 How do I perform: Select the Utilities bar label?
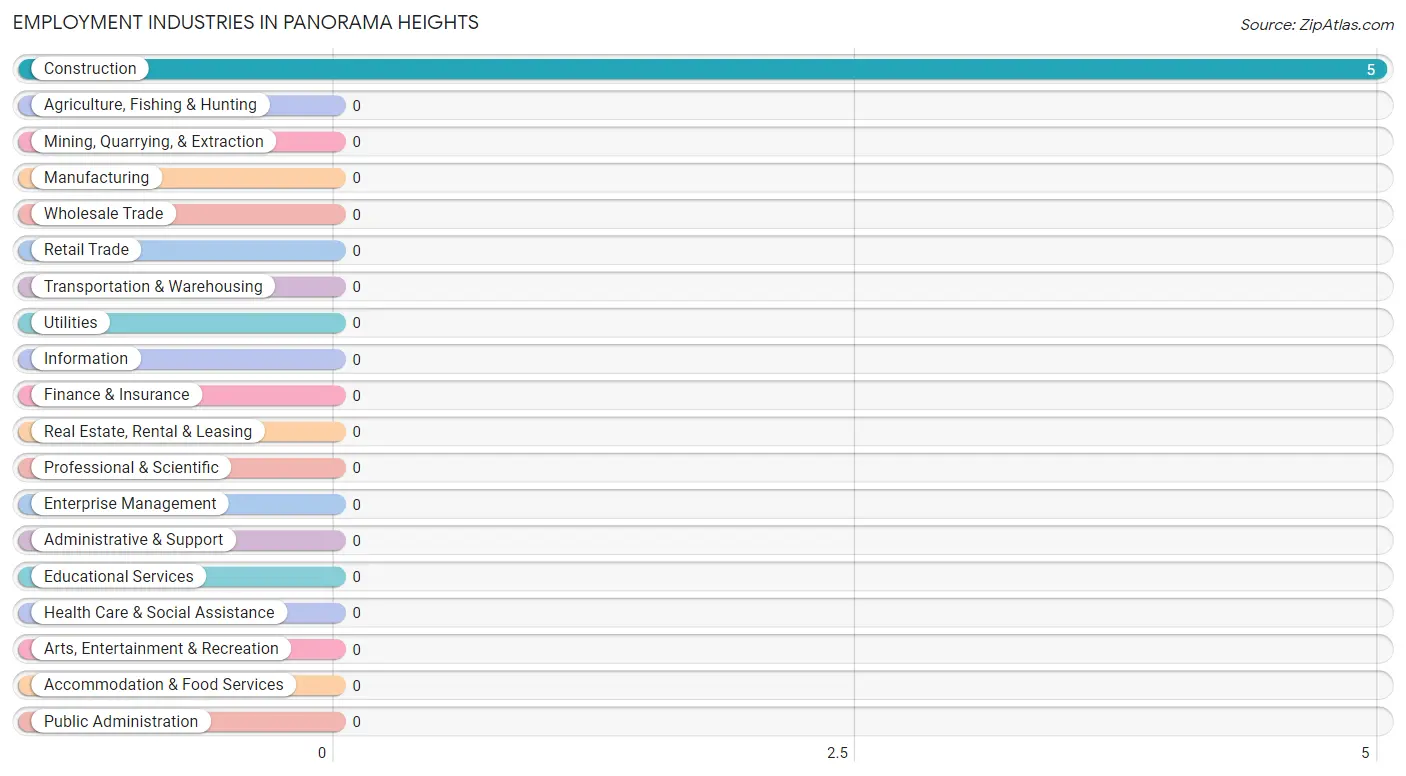pyautogui.click(x=71, y=323)
